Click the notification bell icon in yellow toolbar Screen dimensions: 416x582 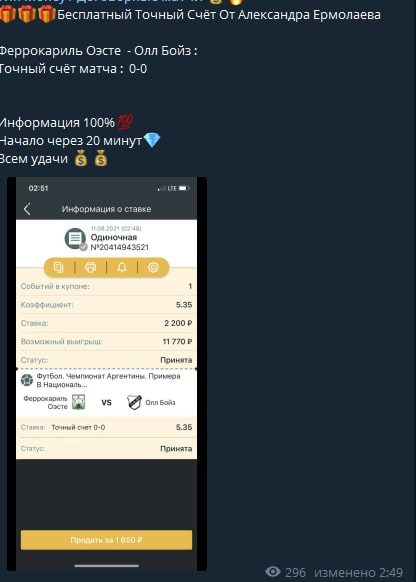[122, 267]
